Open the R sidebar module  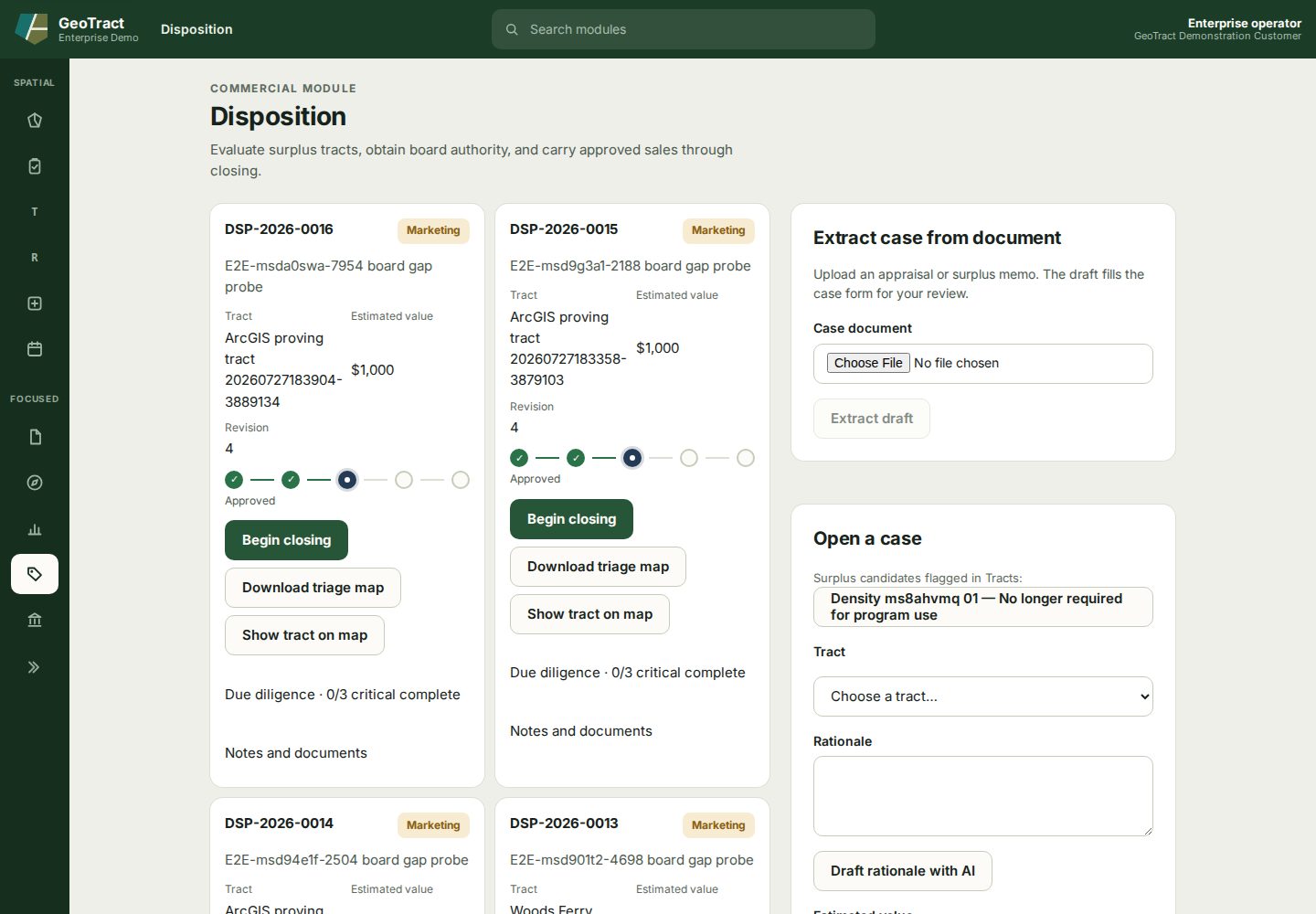point(35,258)
